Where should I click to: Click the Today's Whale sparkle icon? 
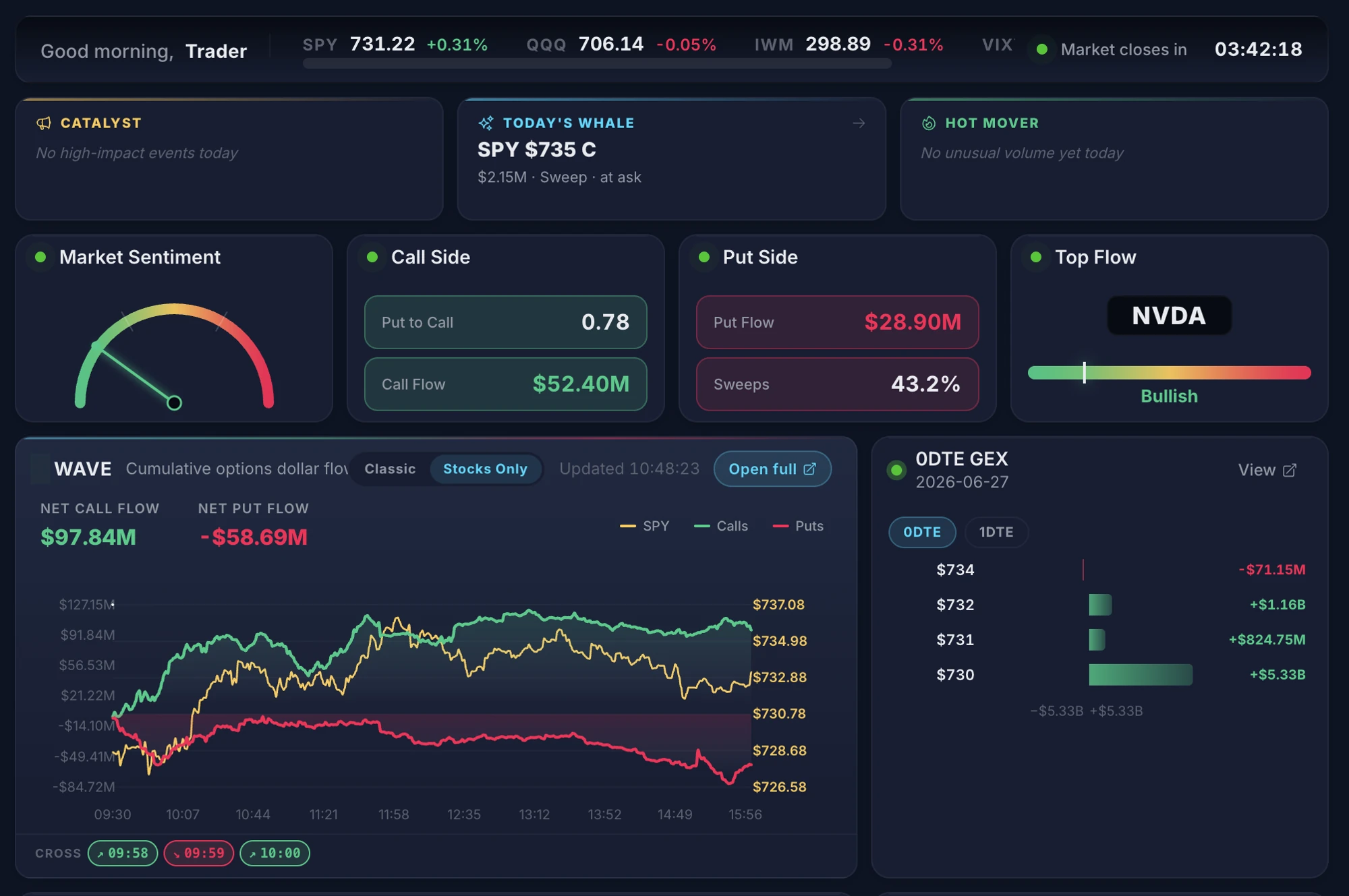click(x=486, y=123)
